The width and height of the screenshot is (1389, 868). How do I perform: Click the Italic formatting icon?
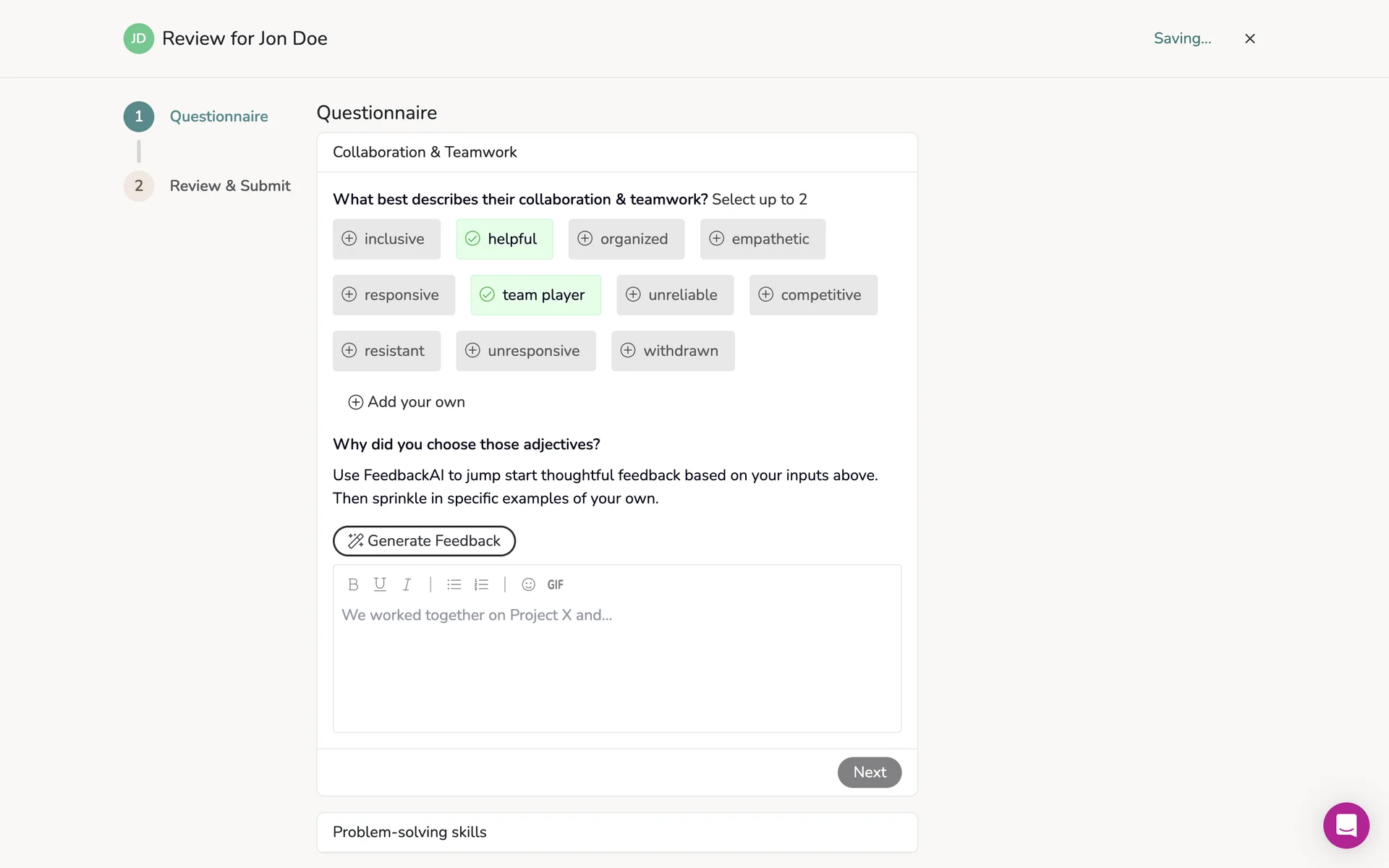coord(407,584)
